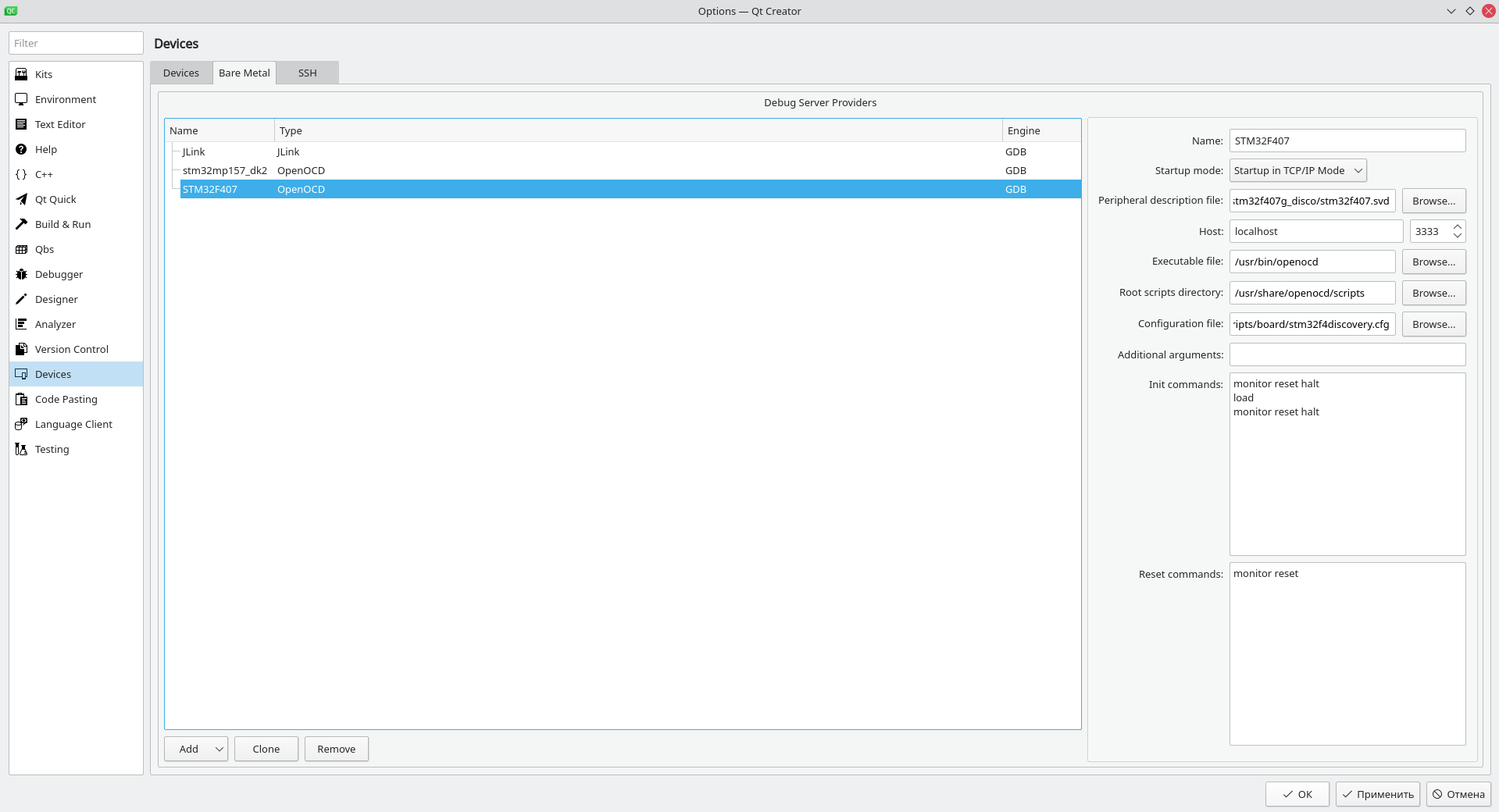Open the Code Pasting clipboard icon

[21, 399]
